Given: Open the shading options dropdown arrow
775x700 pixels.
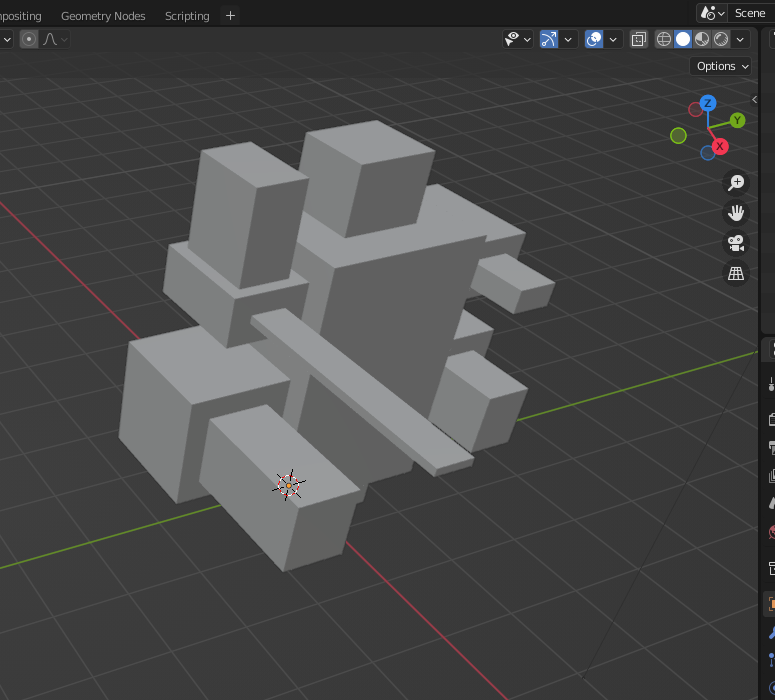Looking at the screenshot, I should pos(740,39).
